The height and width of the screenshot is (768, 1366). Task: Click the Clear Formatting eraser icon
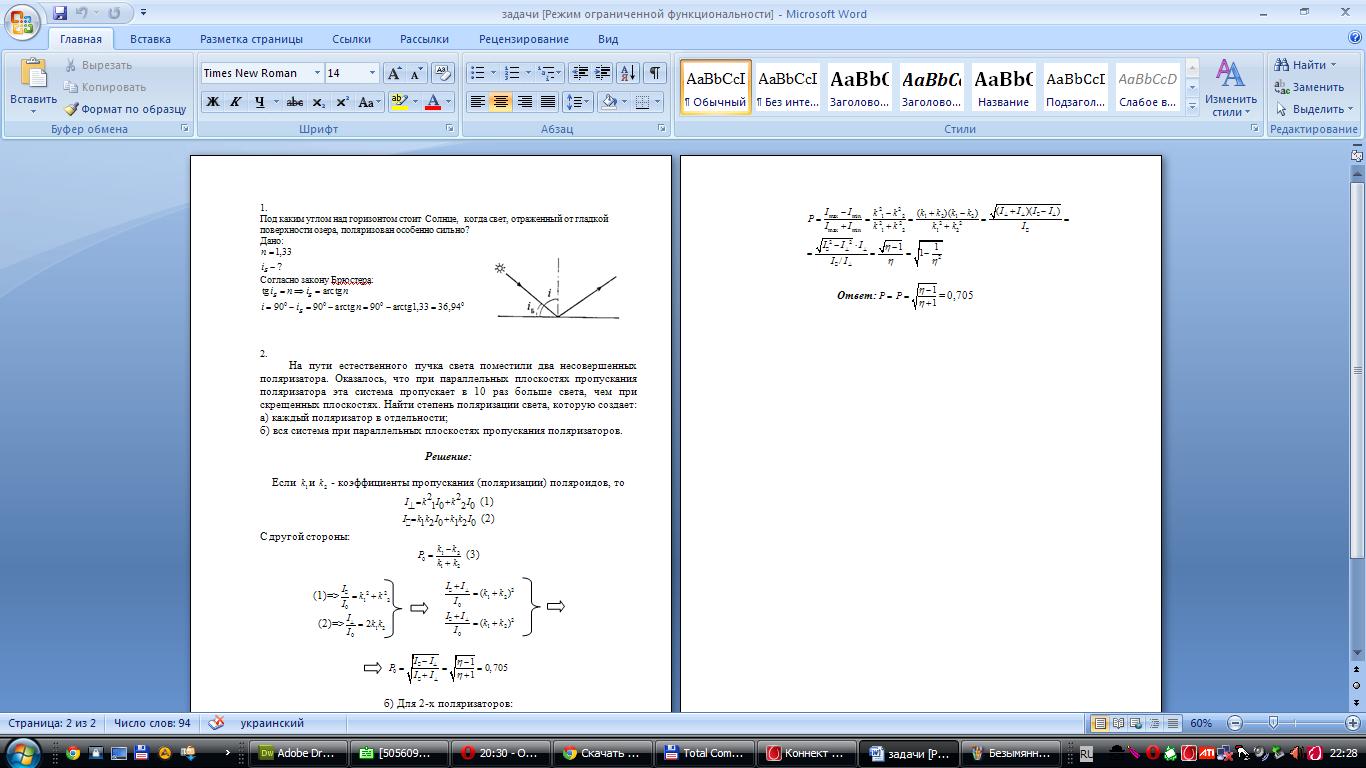pos(444,73)
